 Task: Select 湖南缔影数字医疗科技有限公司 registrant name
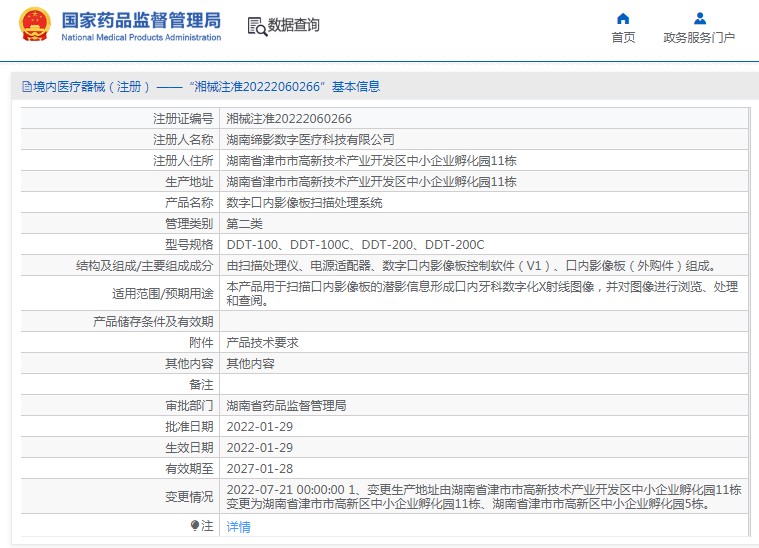pyautogui.click(x=310, y=139)
